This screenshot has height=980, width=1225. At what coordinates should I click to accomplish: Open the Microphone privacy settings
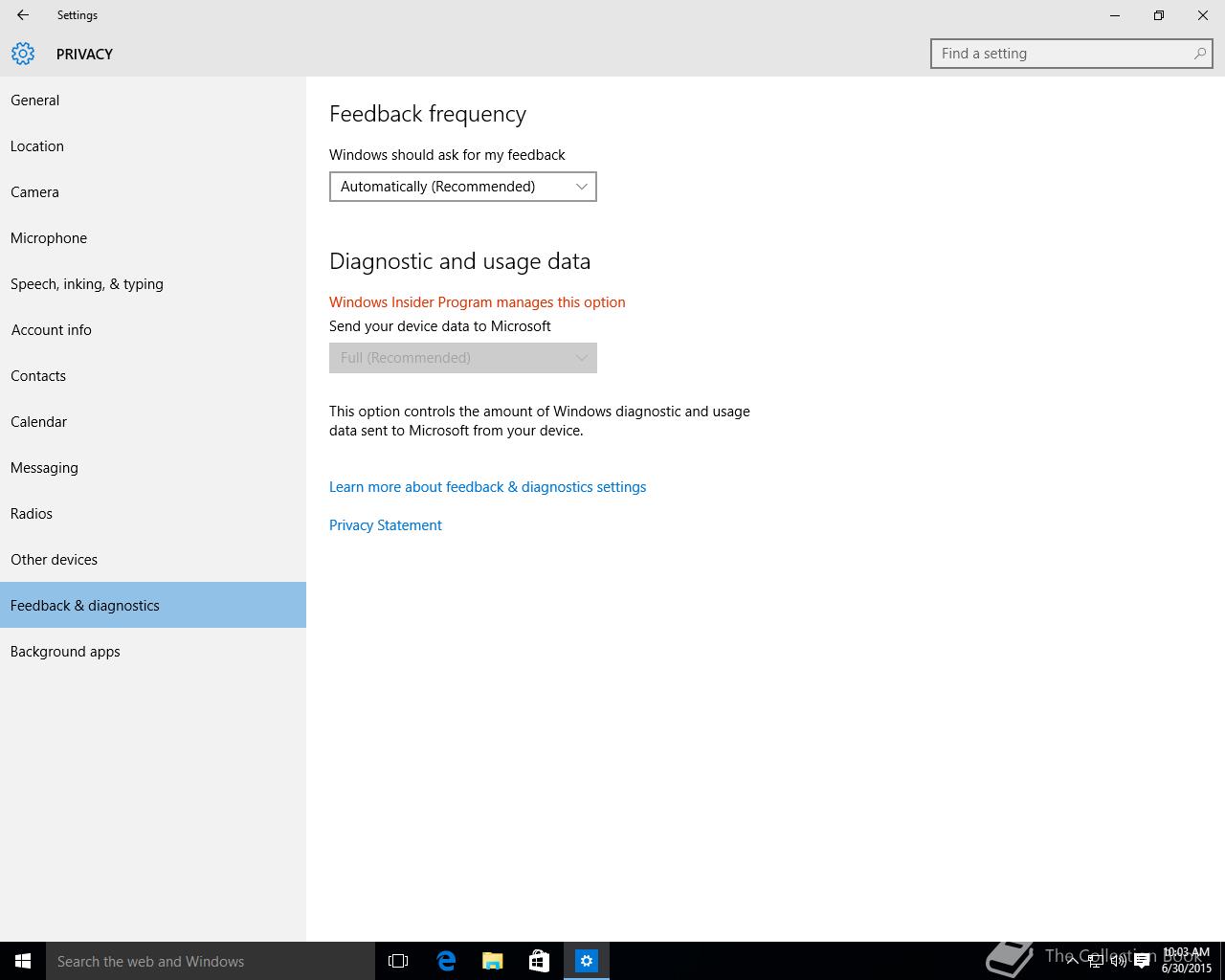coord(153,238)
